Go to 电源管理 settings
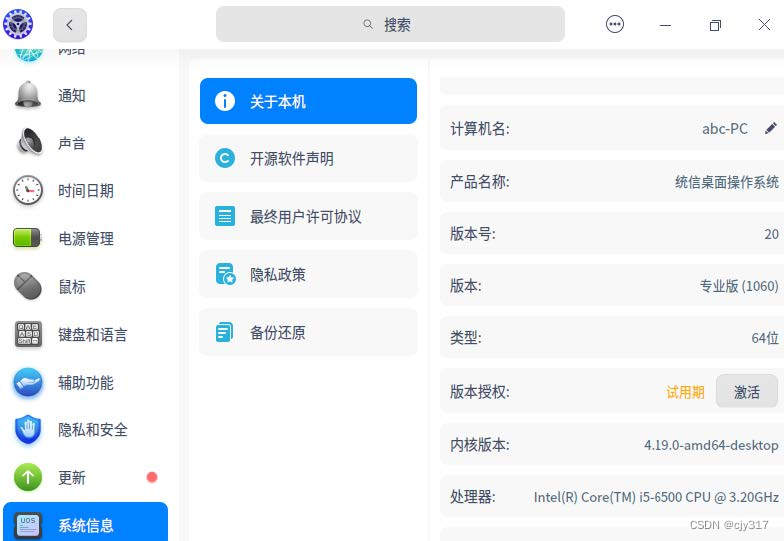The height and width of the screenshot is (541, 784). 86,238
